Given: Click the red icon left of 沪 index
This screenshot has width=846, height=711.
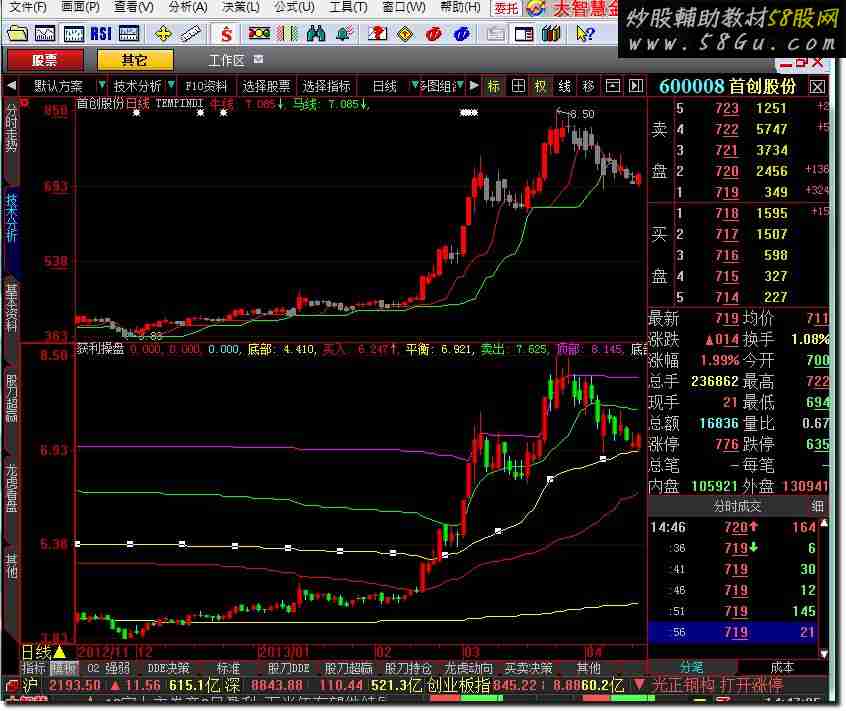Looking at the screenshot, I should (x=11, y=686).
